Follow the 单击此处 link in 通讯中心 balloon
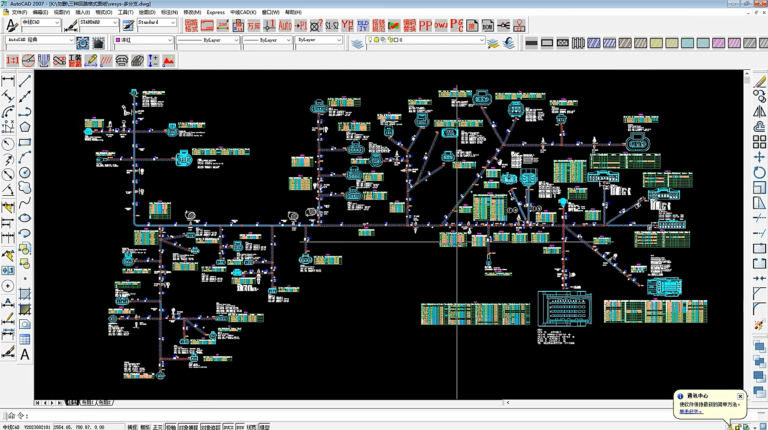 [x=690, y=411]
